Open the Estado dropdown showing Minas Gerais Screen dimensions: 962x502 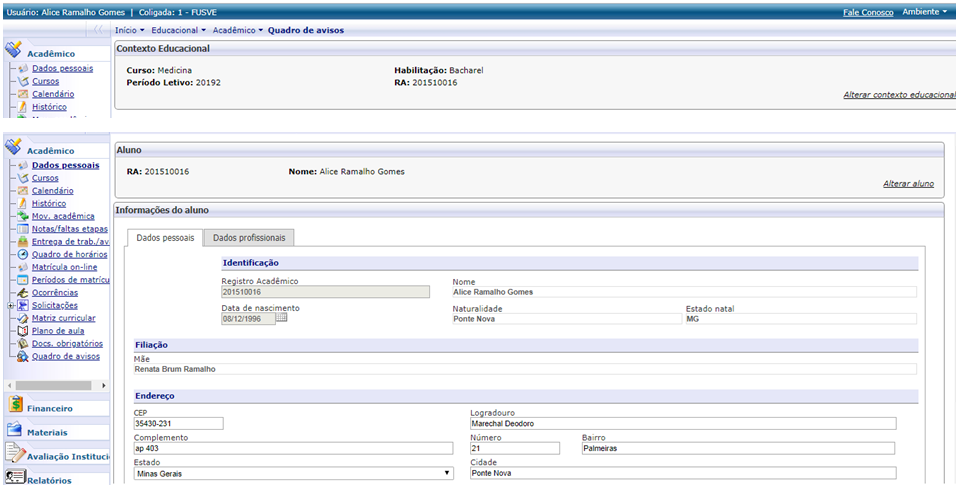(447, 474)
